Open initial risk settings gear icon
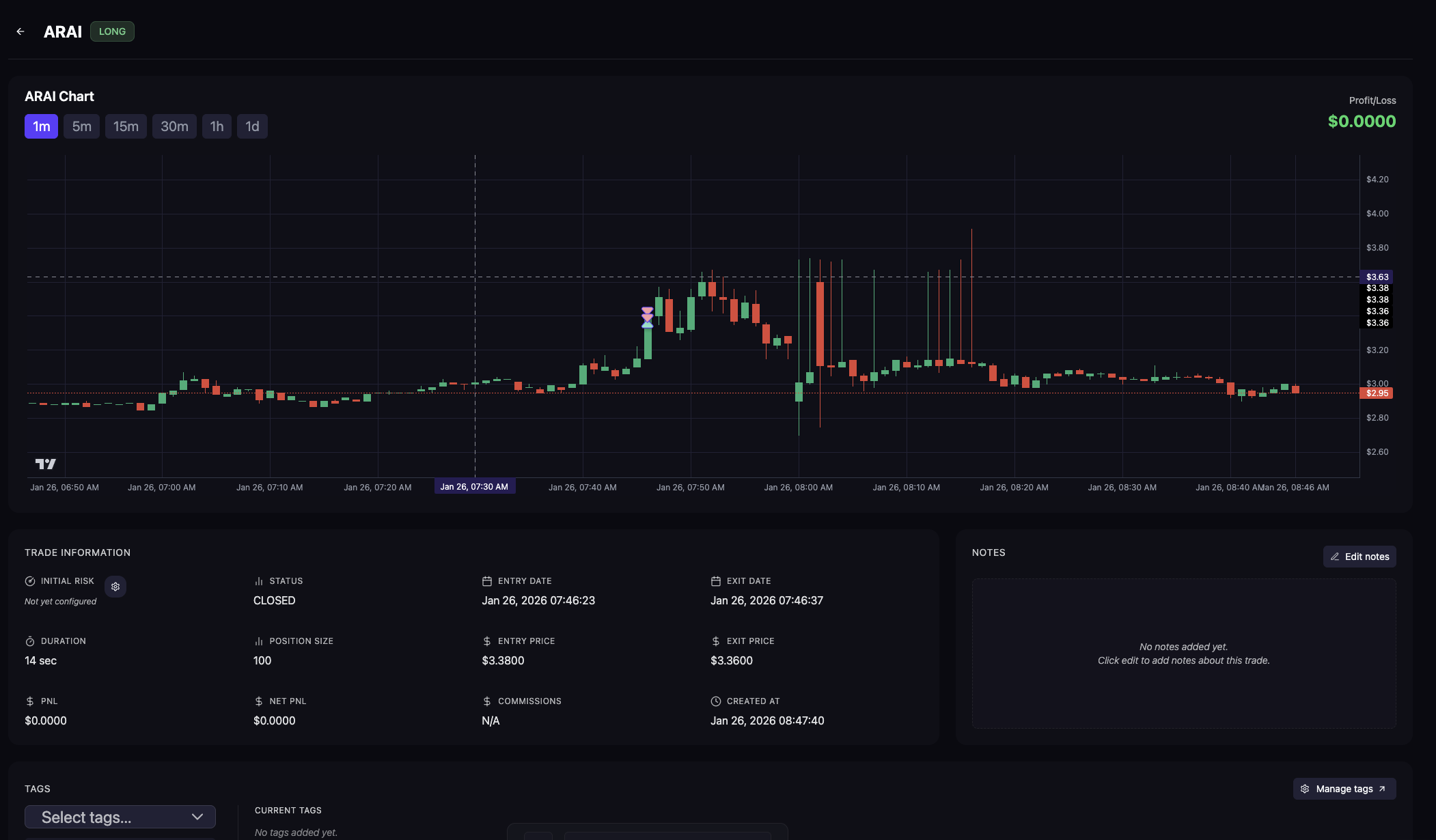This screenshot has width=1436, height=840. point(115,587)
